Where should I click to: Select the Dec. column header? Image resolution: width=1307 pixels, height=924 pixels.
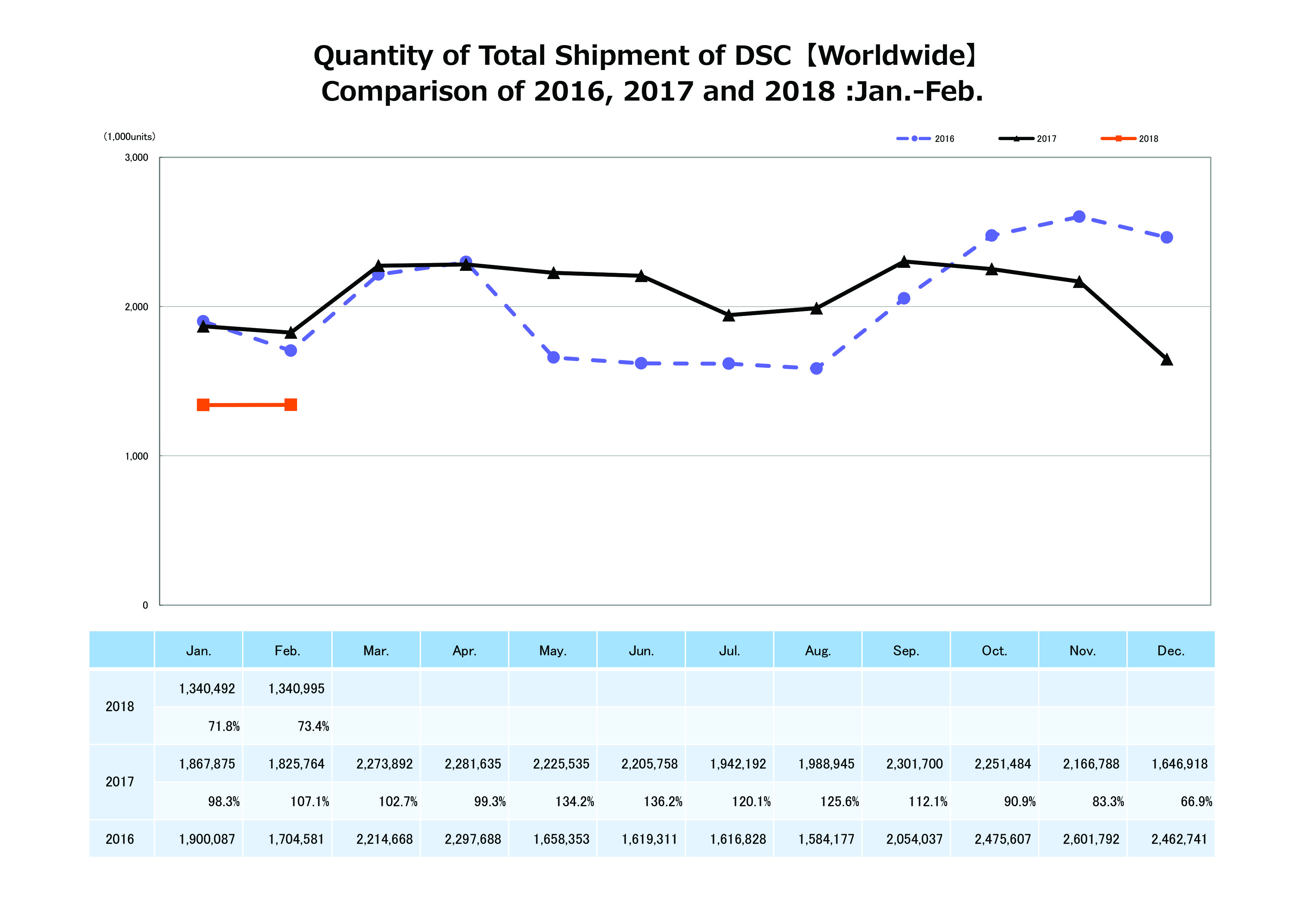[x=1171, y=650]
